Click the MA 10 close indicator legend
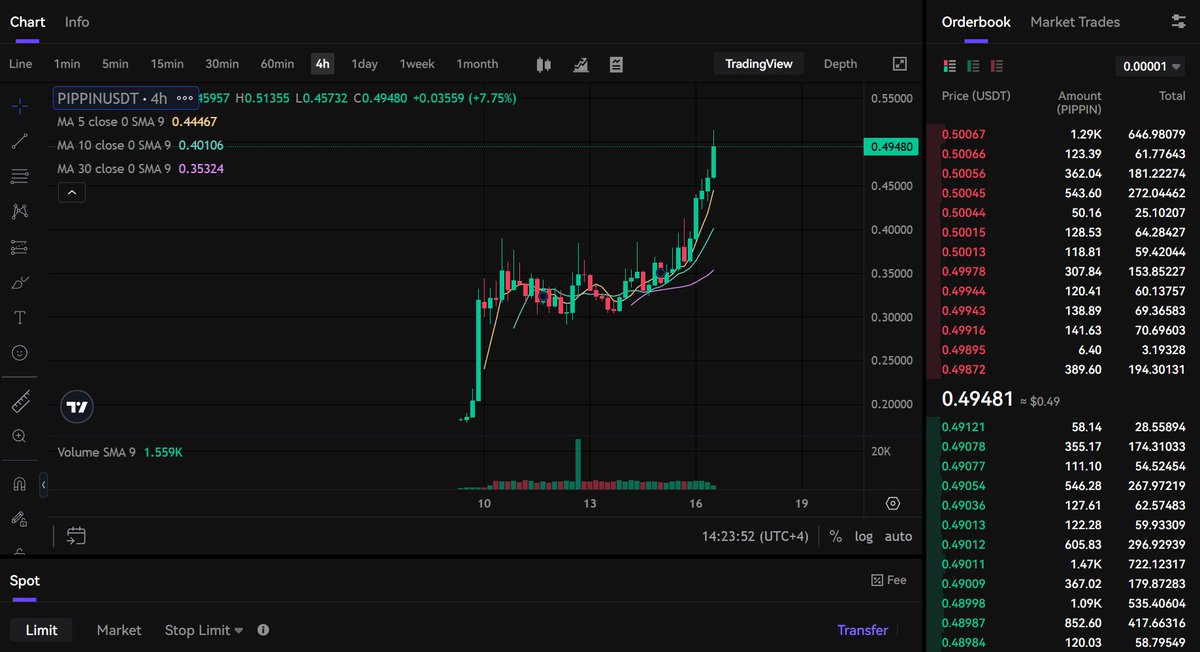This screenshot has width=1200, height=652. click(140, 145)
